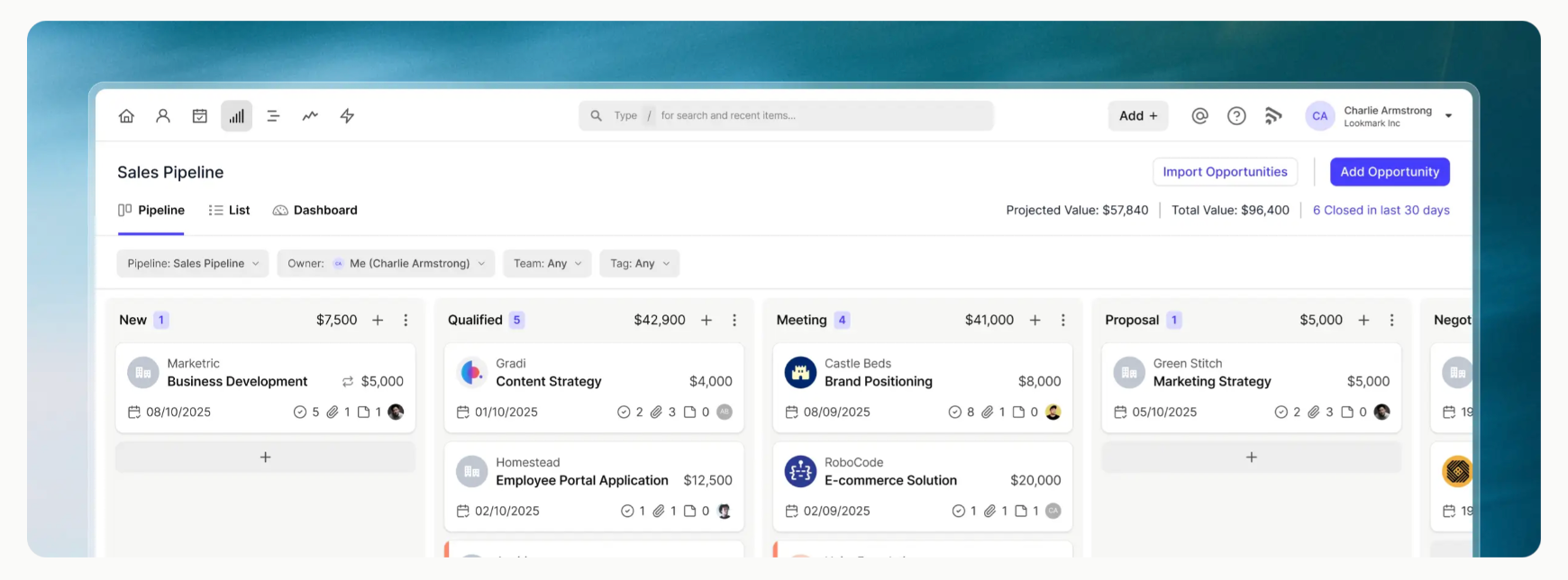Click the @ mentions icon
1568x580 pixels.
coord(1199,116)
